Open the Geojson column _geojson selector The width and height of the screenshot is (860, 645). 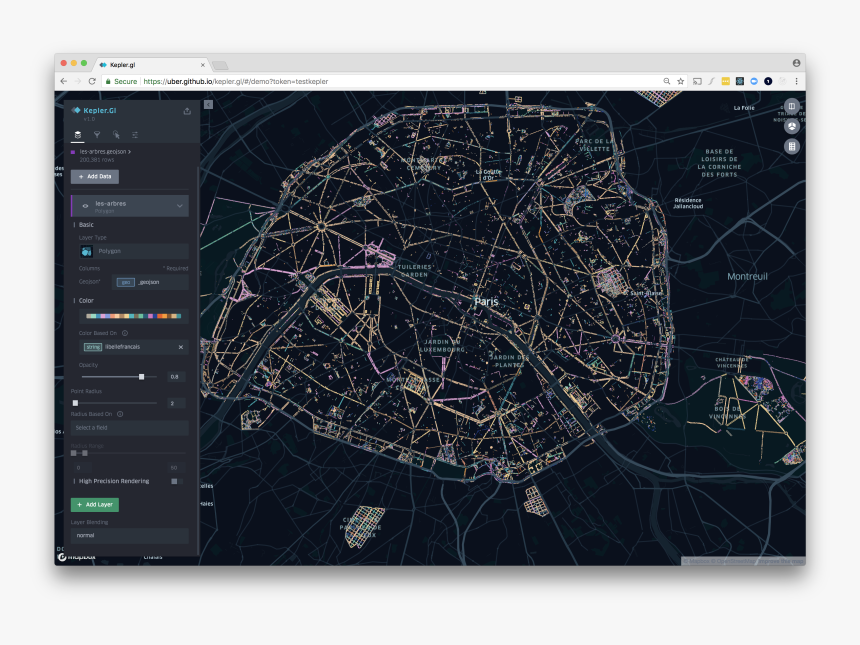(150, 282)
